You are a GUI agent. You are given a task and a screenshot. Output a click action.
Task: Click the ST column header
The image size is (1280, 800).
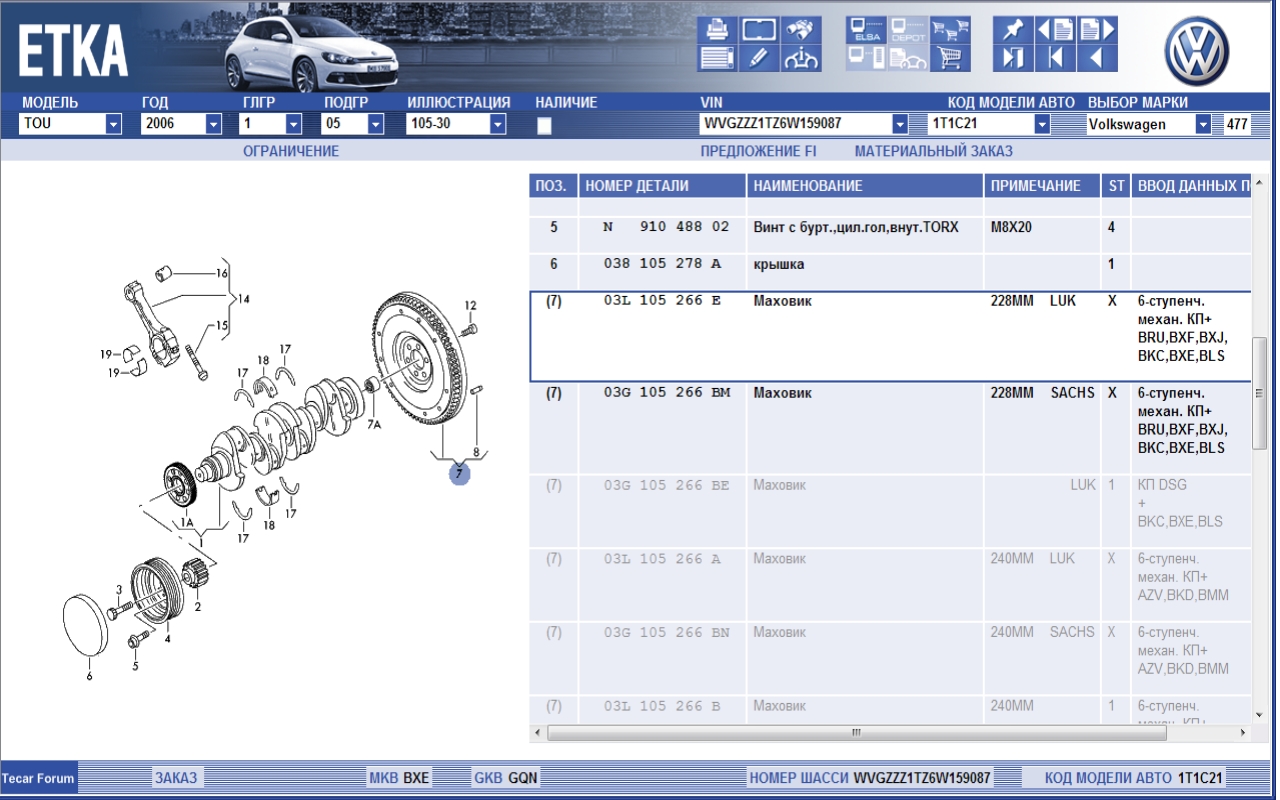tap(1117, 186)
